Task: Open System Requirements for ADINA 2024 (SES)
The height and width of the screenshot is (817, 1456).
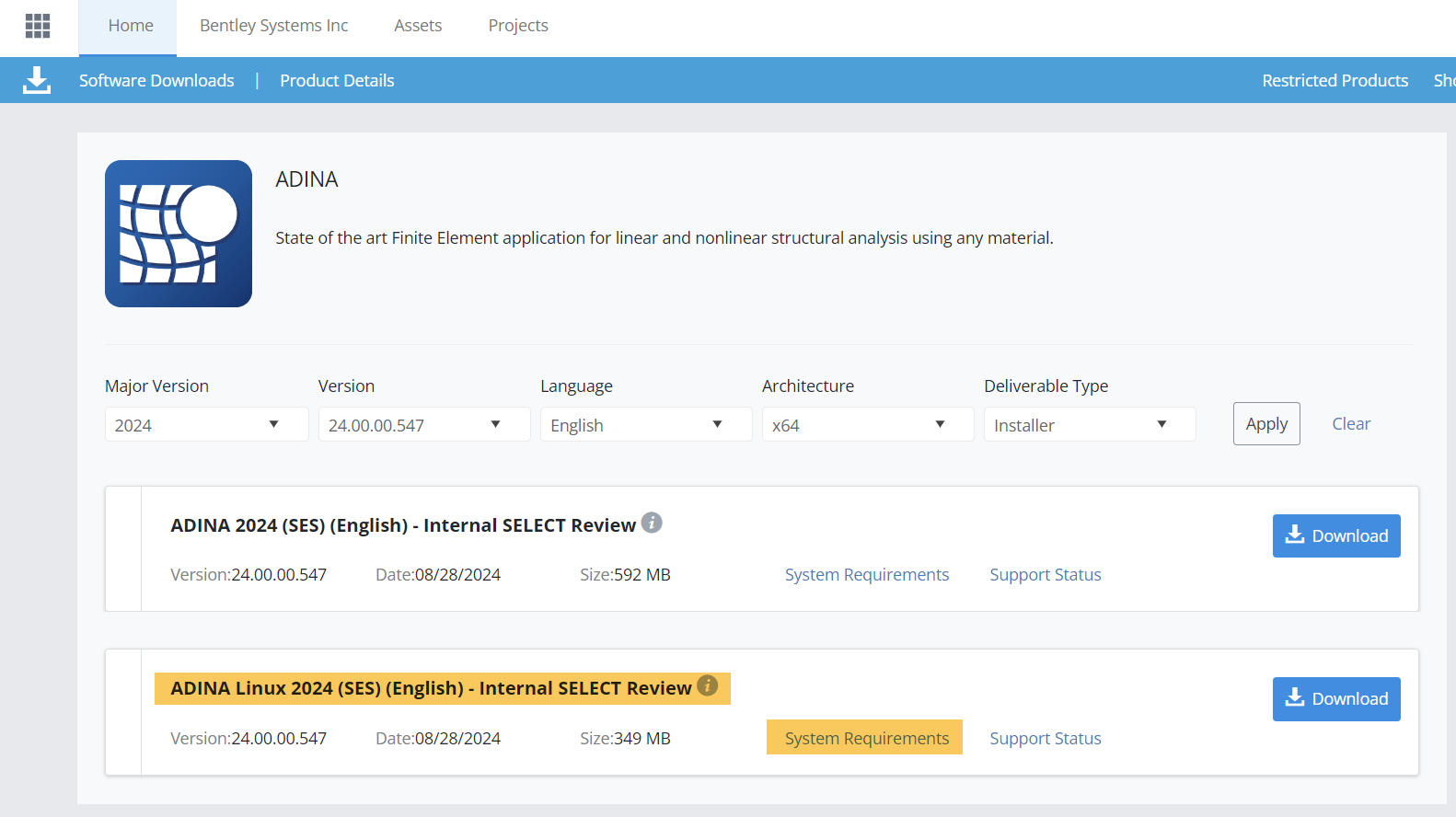Action: click(x=867, y=575)
